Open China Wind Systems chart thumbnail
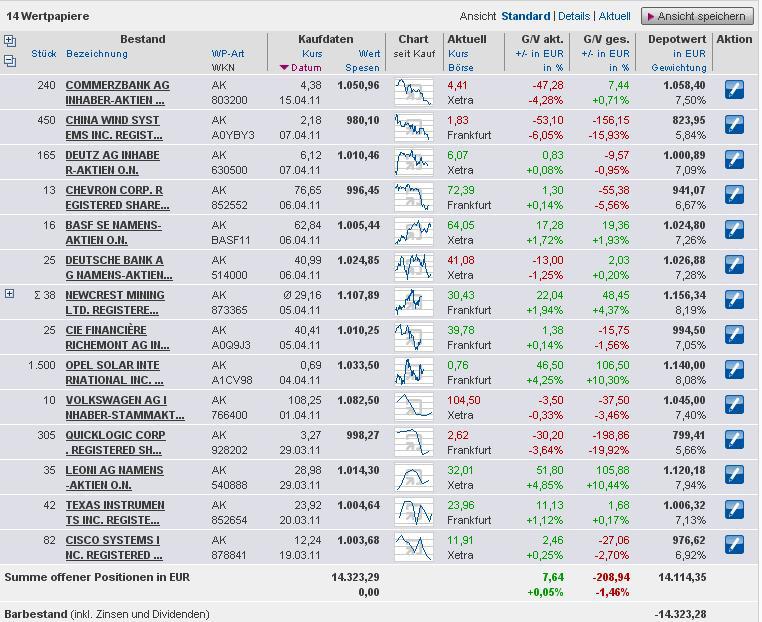The height and width of the screenshot is (622, 762). (414, 127)
